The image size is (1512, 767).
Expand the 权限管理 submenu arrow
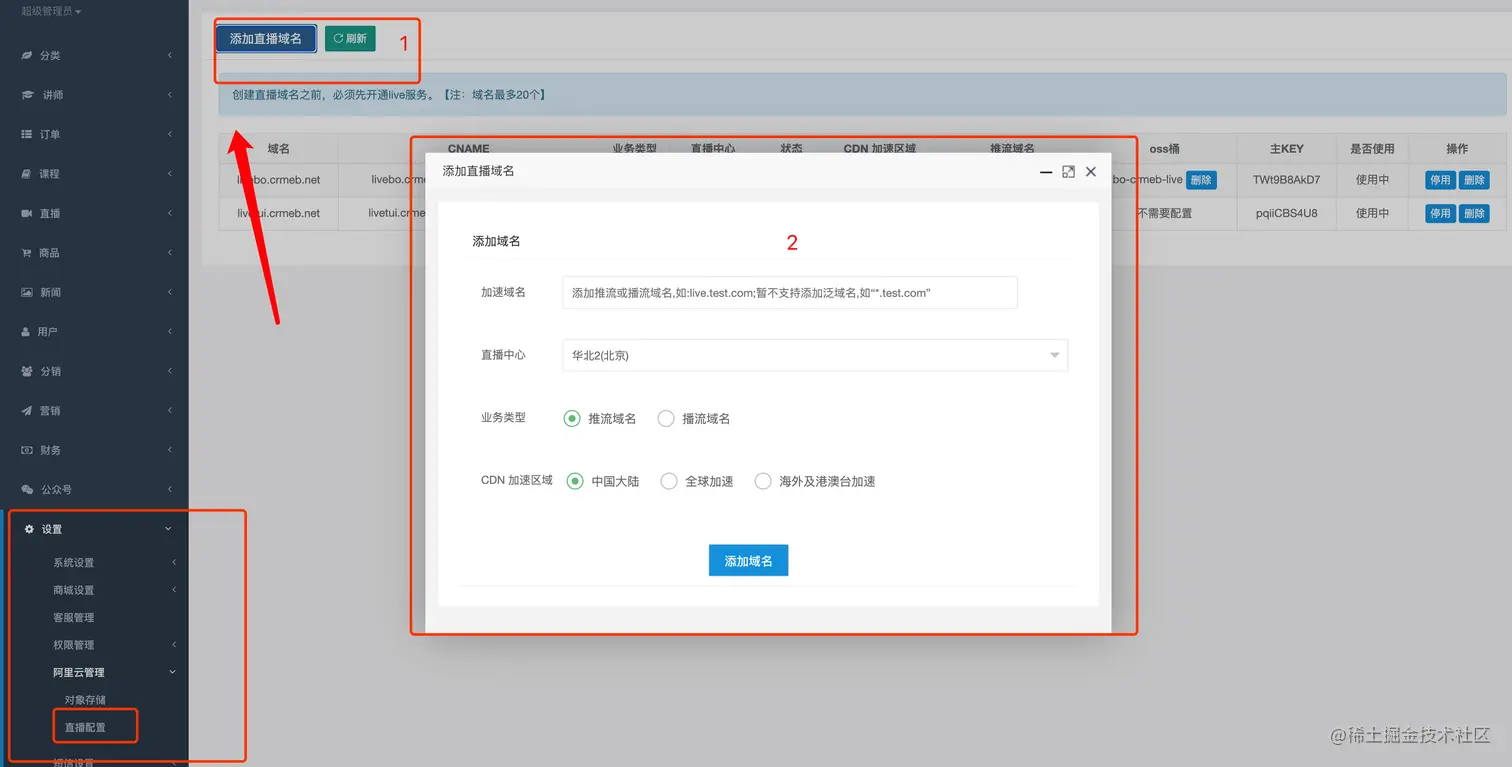pyautogui.click(x=173, y=645)
